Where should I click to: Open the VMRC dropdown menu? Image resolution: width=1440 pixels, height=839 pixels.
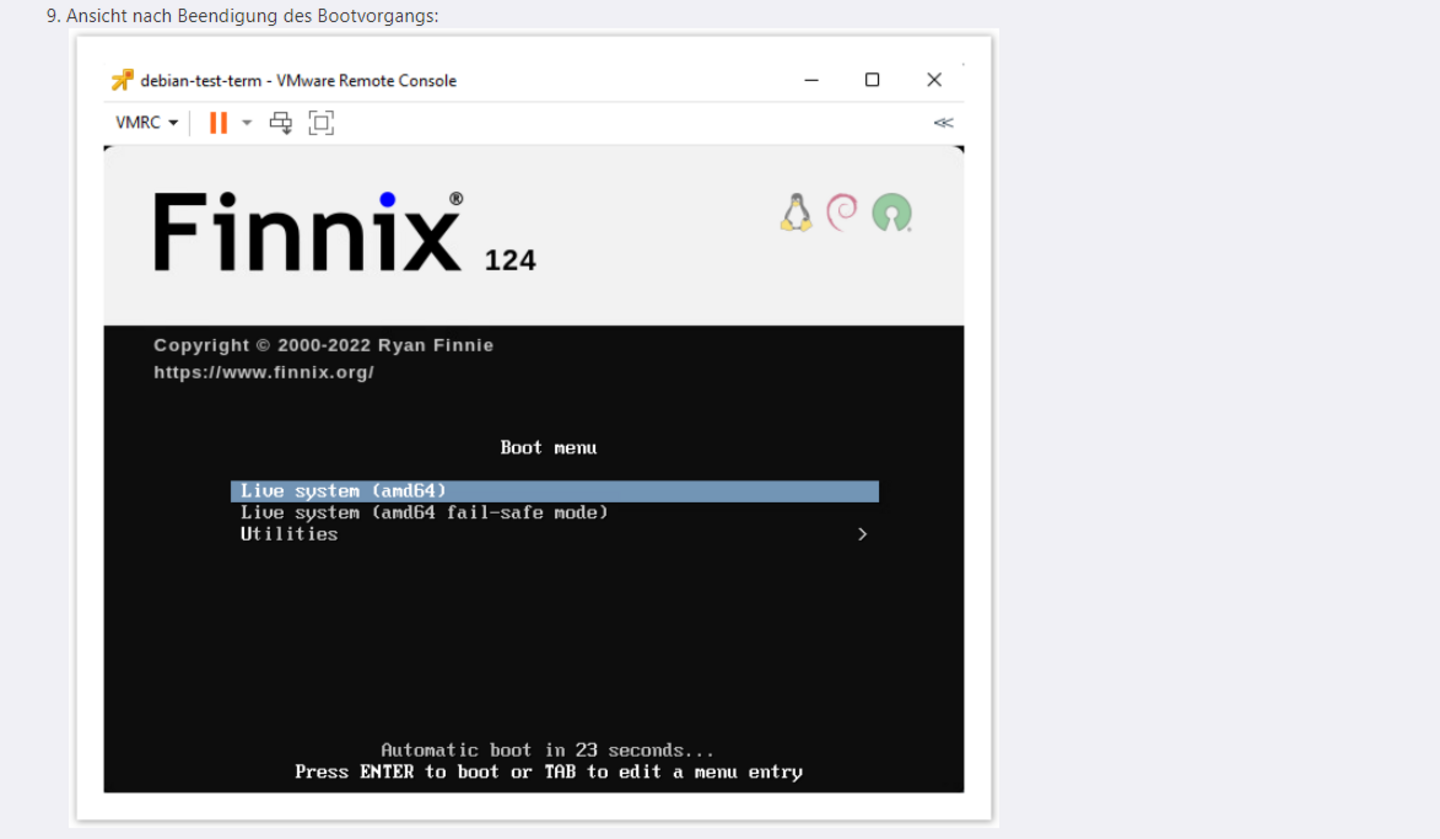point(146,123)
